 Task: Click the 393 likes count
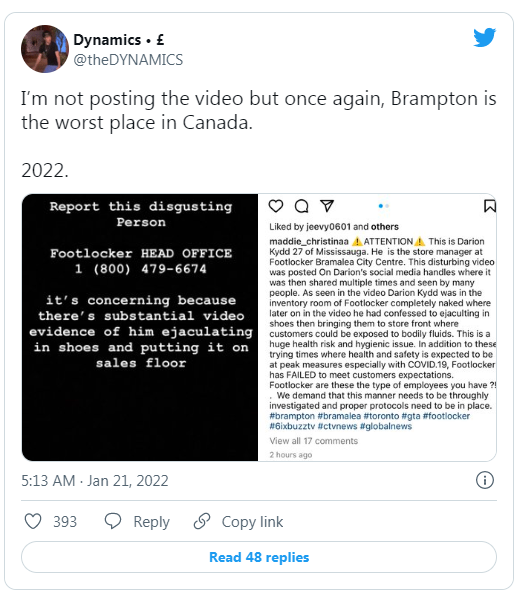point(65,522)
